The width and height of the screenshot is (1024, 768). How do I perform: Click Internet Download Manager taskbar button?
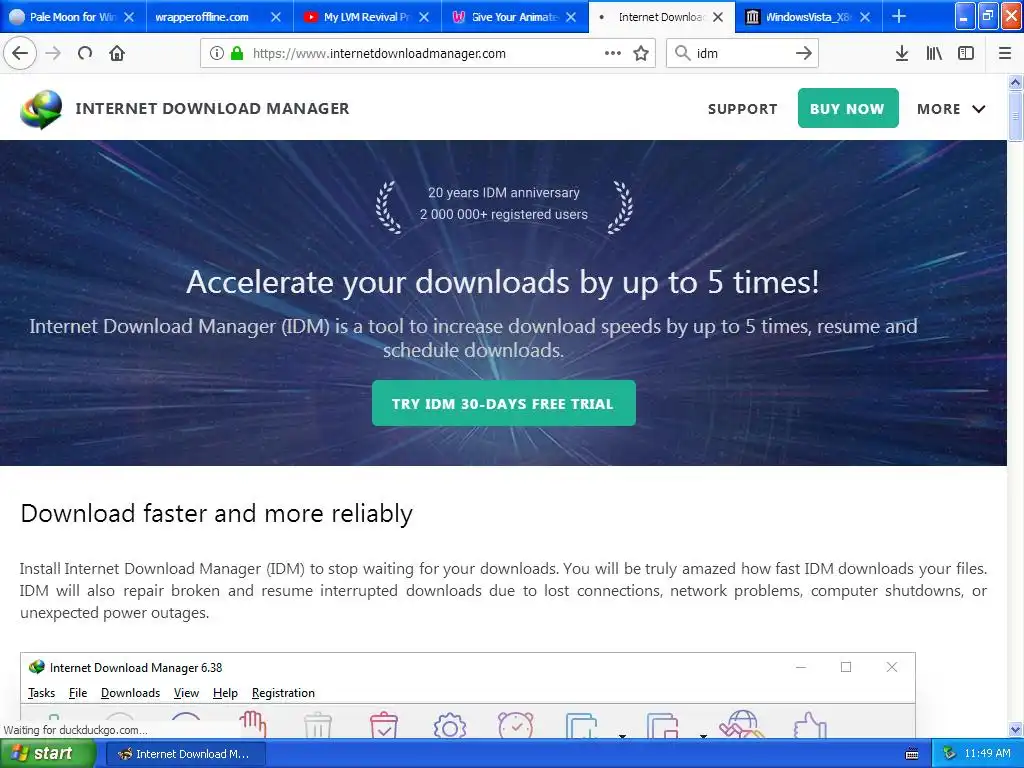185,754
